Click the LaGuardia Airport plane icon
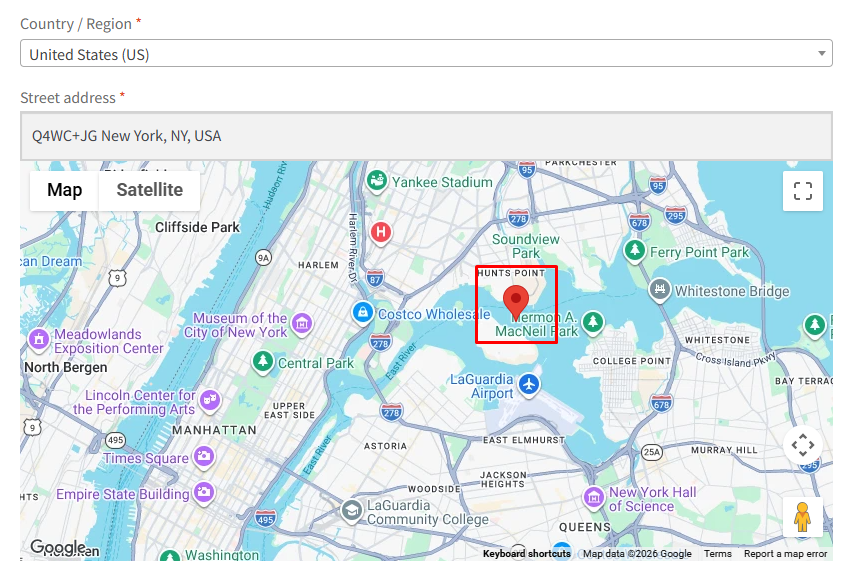Screen dimensions: 856x576 tap(529, 385)
